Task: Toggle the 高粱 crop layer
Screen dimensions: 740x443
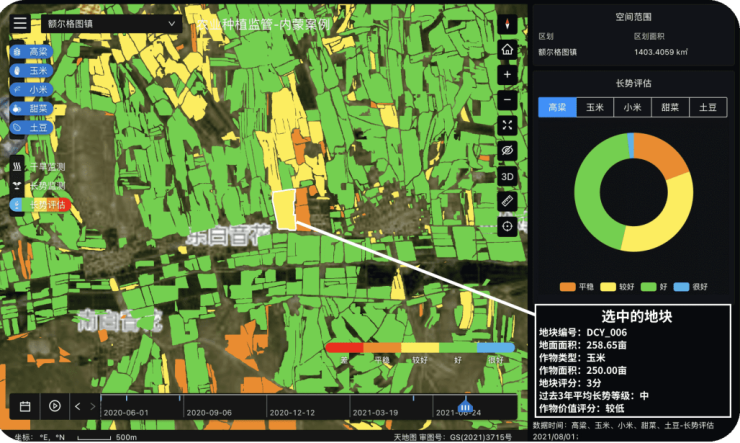Action: pyautogui.click(x=31, y=52)
